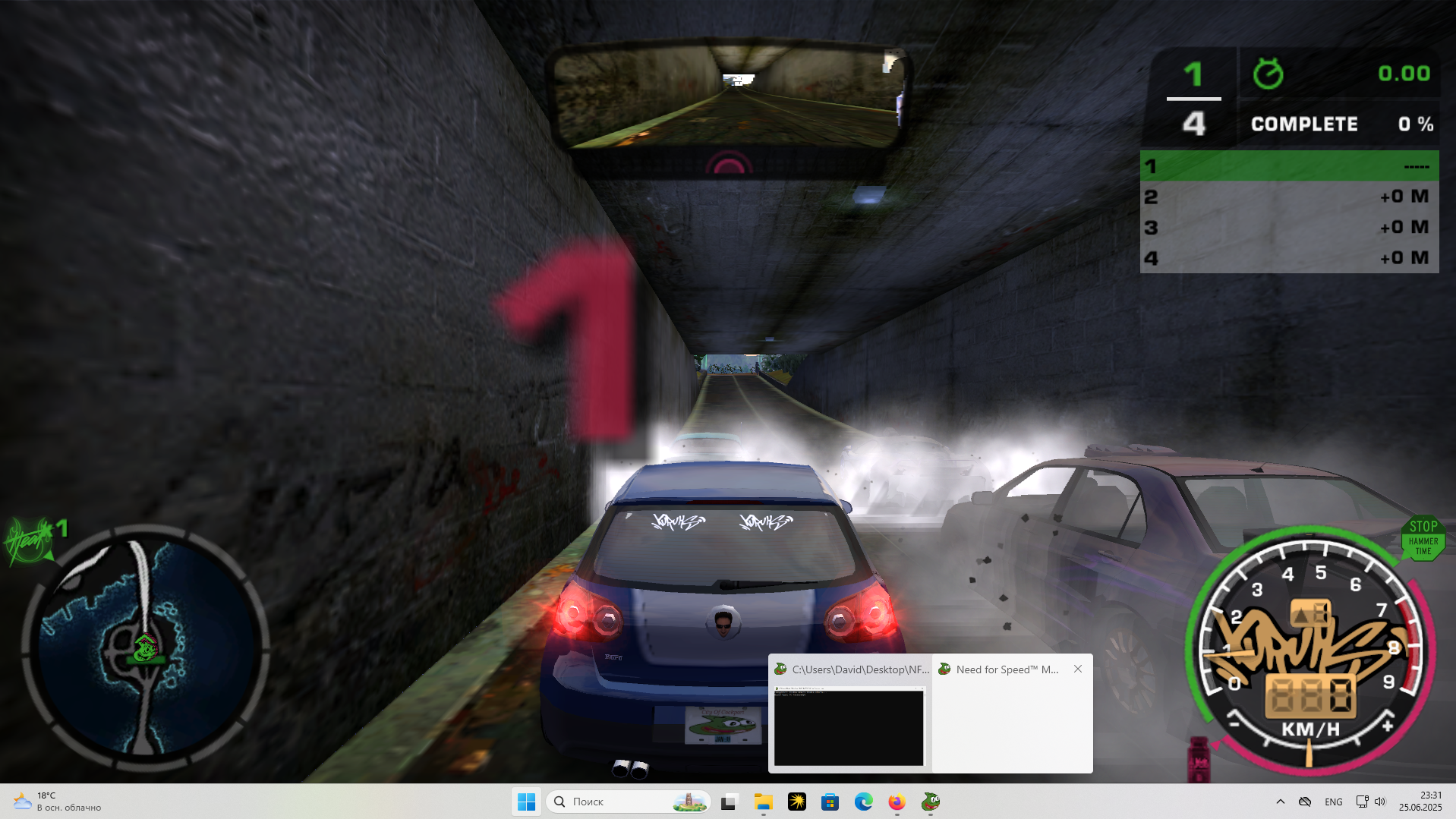Click the 0.00 race timer value
The height and width of the screenshot is (819, 1456).
(1404, 74)
